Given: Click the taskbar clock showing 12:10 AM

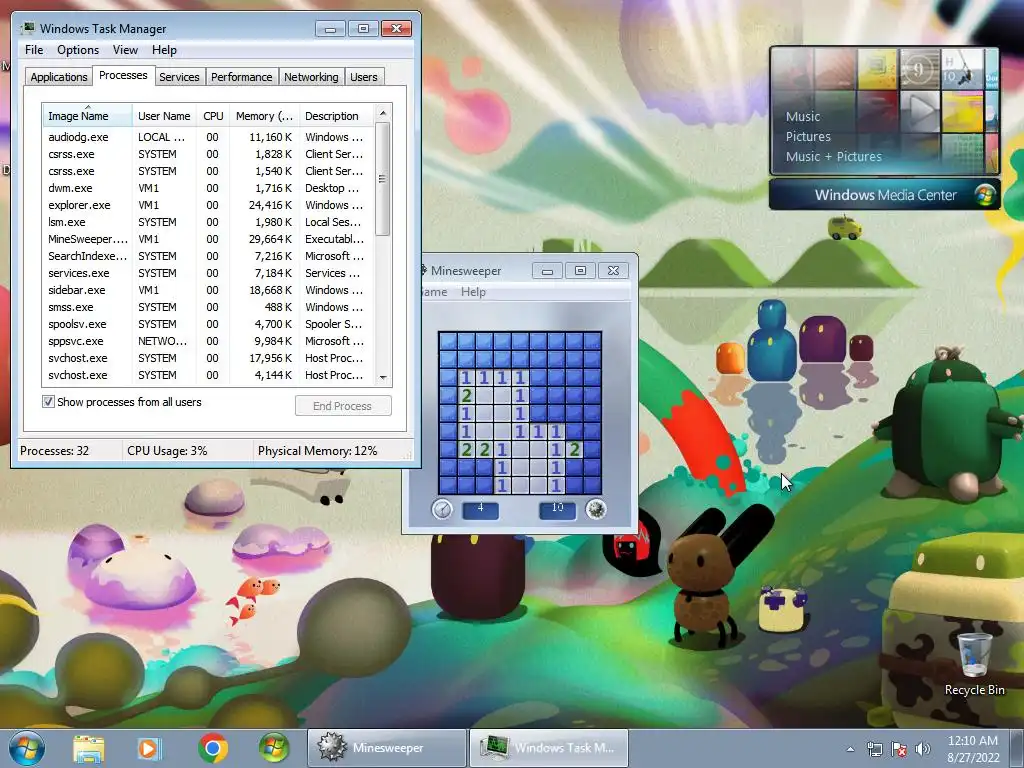Looking at the screenshot, I should tap(973, 749).
